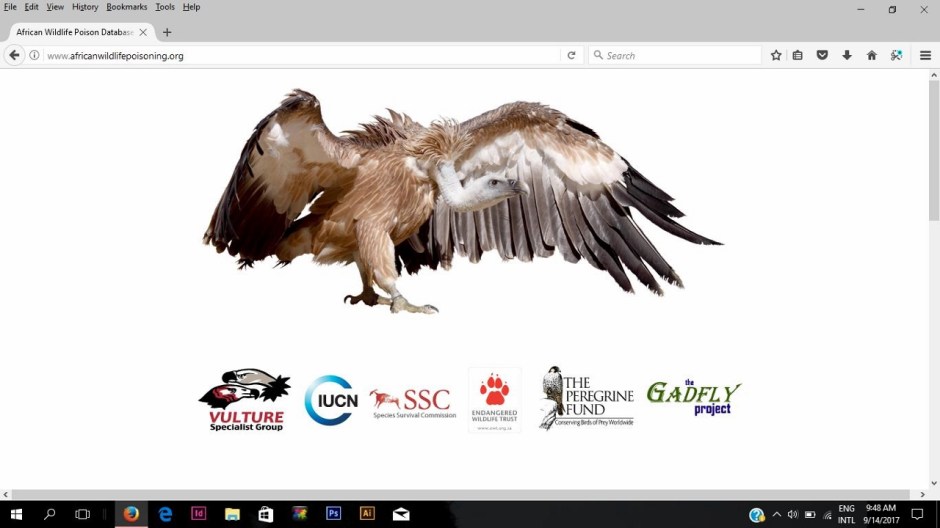
Task: Open the History menu
Action: [x=85, y=7]
